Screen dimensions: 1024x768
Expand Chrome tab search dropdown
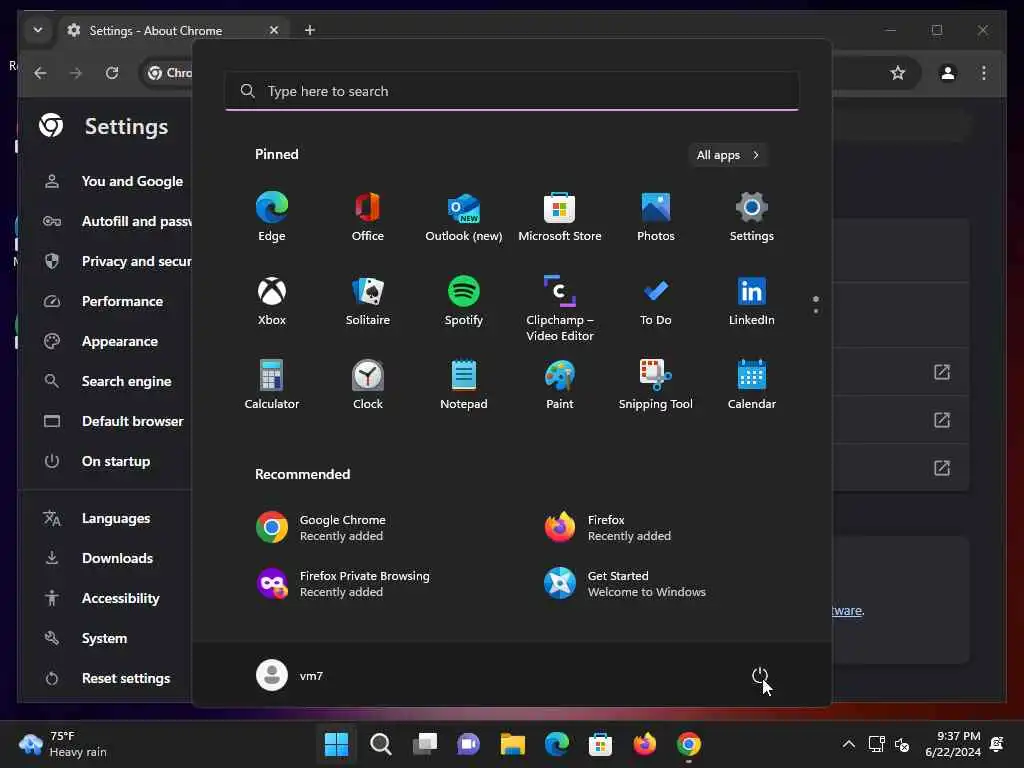tap(38, 30)
